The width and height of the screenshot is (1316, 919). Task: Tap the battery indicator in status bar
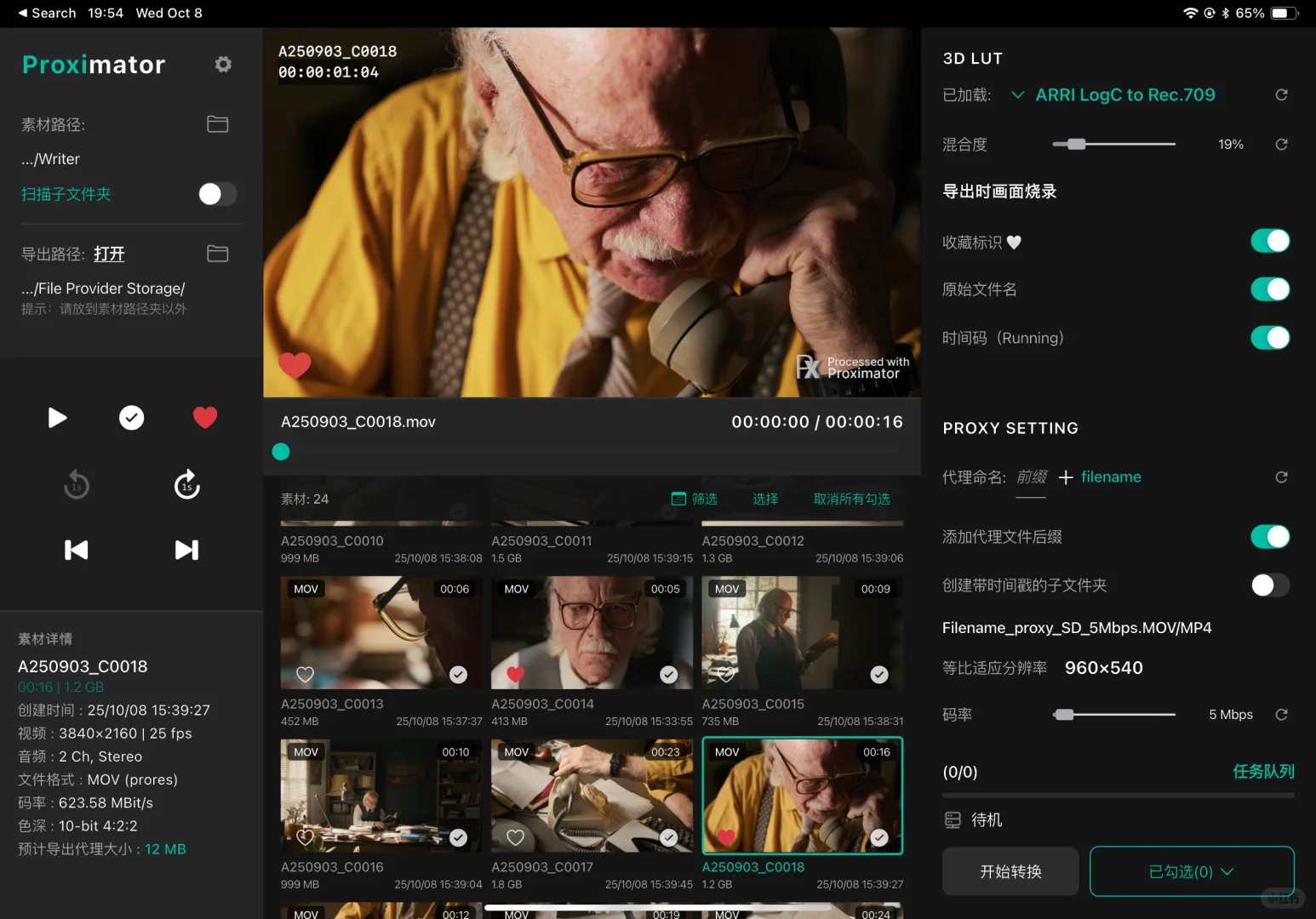click(1285, 13)
